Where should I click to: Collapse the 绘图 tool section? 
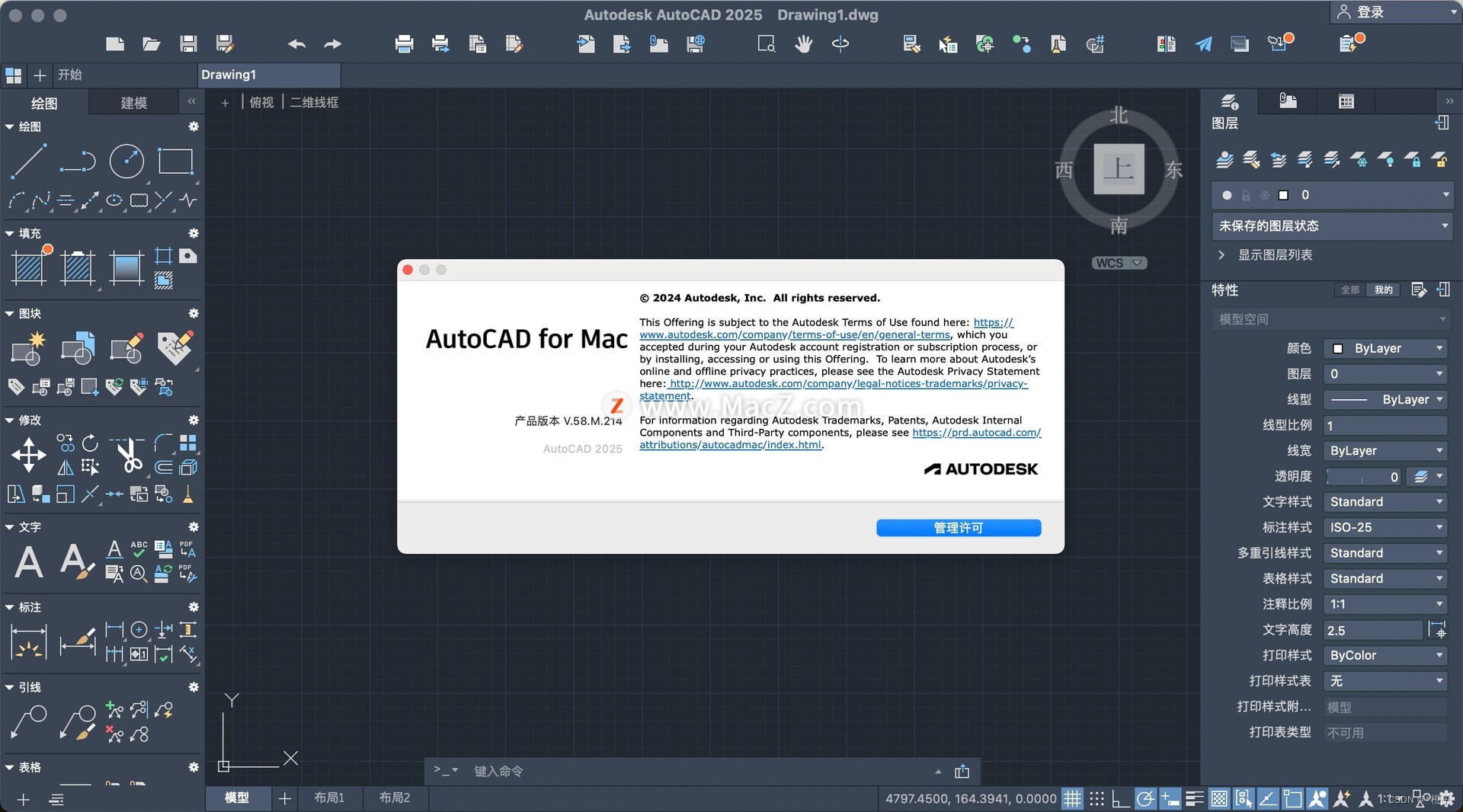10,126
